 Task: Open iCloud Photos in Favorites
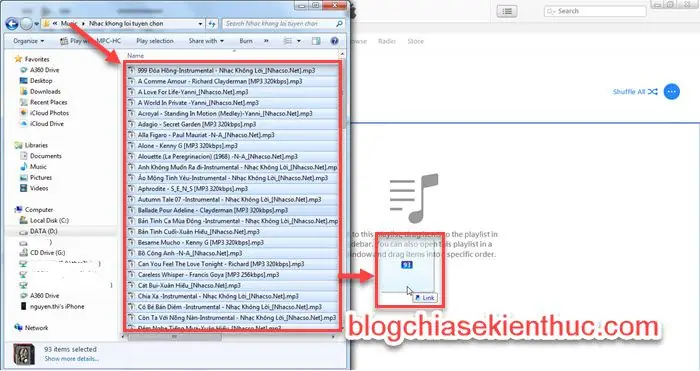(49, 113)
